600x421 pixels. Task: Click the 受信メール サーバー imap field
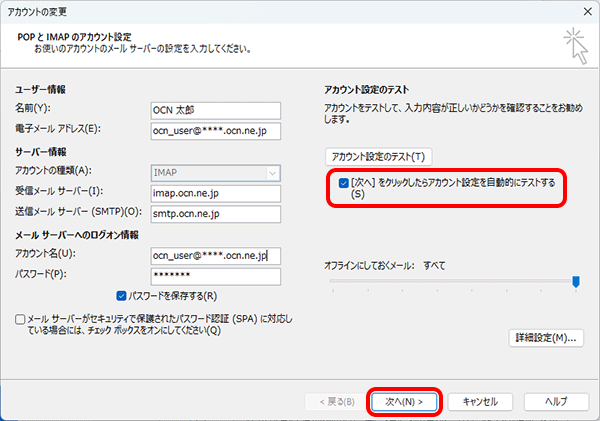click(x=214, y=193)
